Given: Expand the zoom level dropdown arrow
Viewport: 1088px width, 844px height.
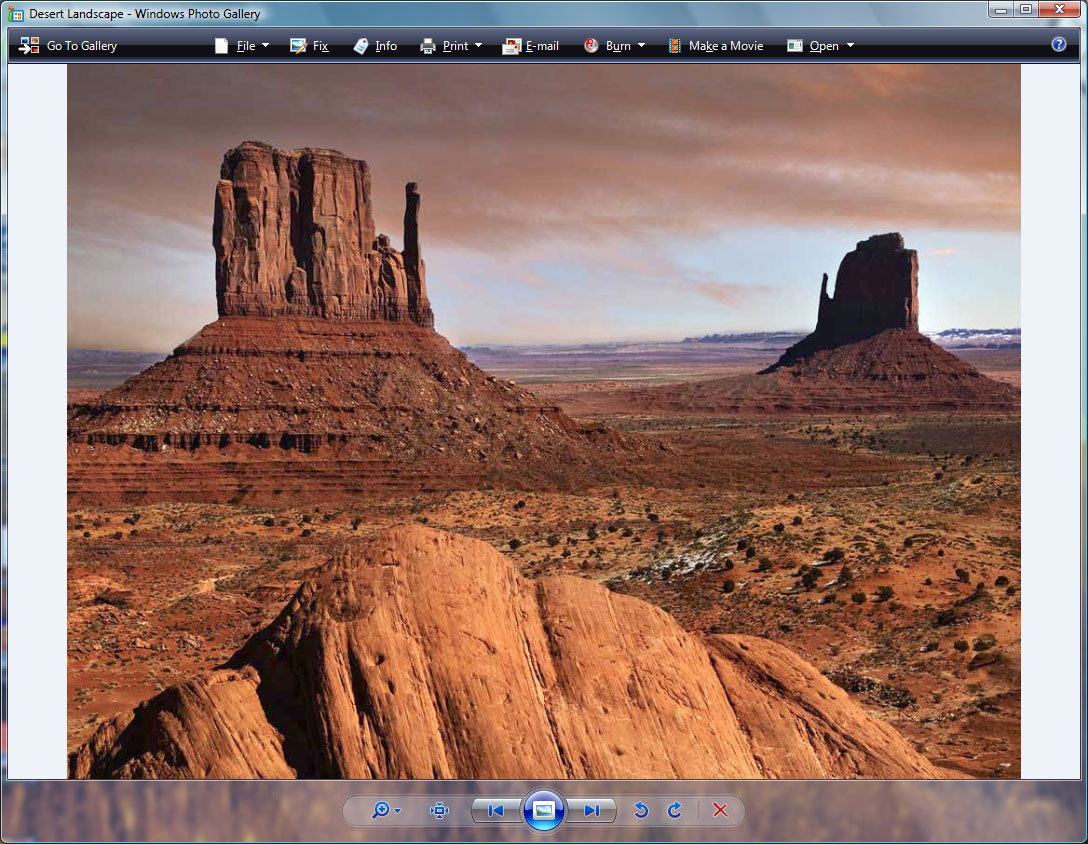Looking at the screenshot, I should pyautogui.click(x=398, y=811).
